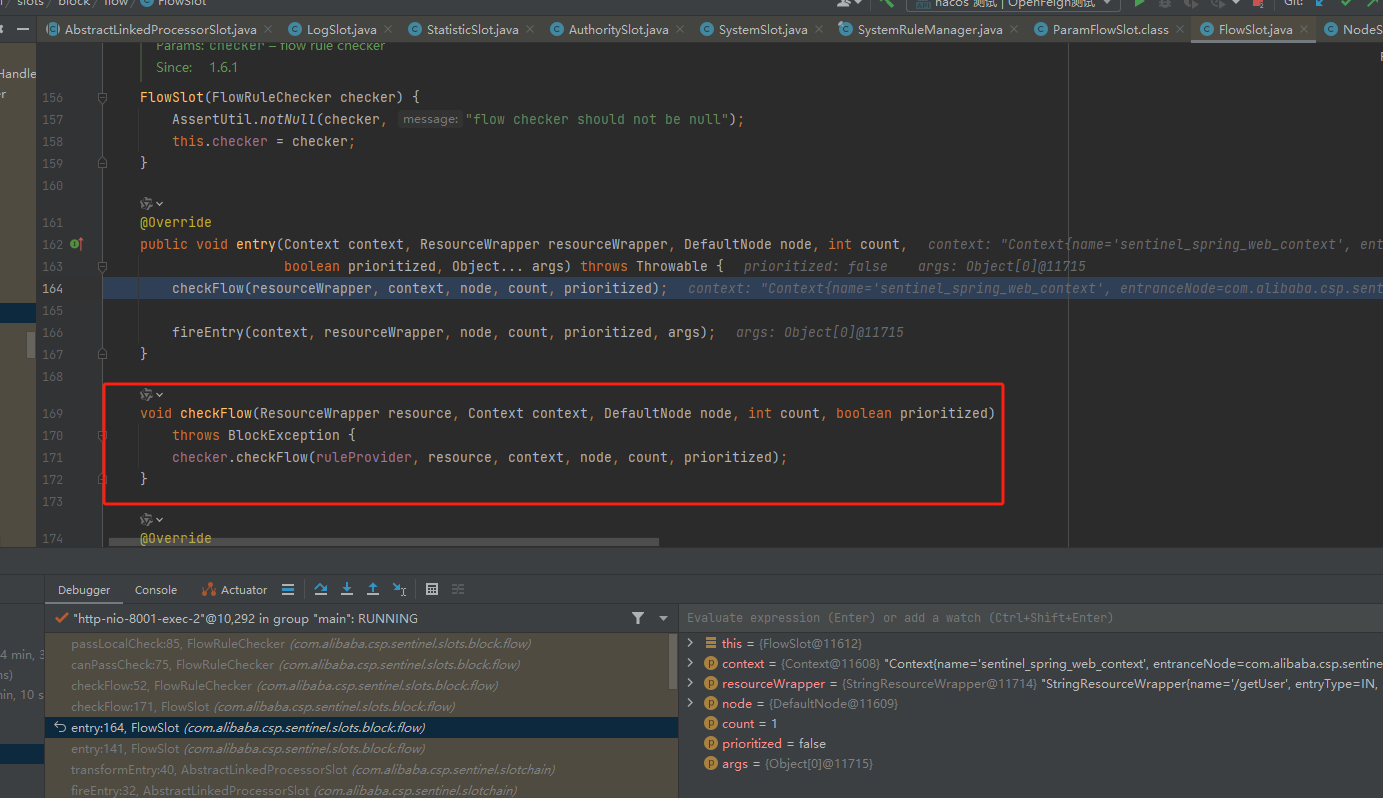Close the FlowSlot.java tab
Image resolution: width=1383 pixels, height=798 pixels.
pyautogui.click(x=1304, y=30)
